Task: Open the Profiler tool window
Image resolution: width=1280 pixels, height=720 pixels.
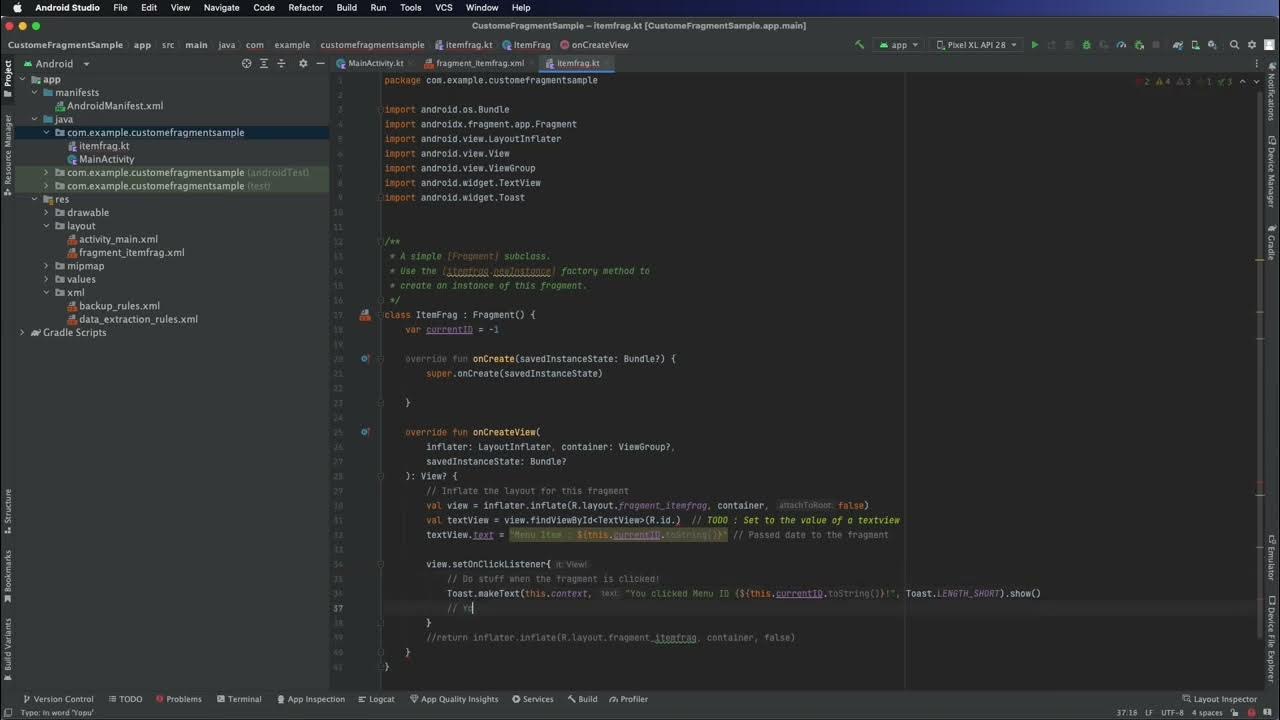Action: [628, 699]
